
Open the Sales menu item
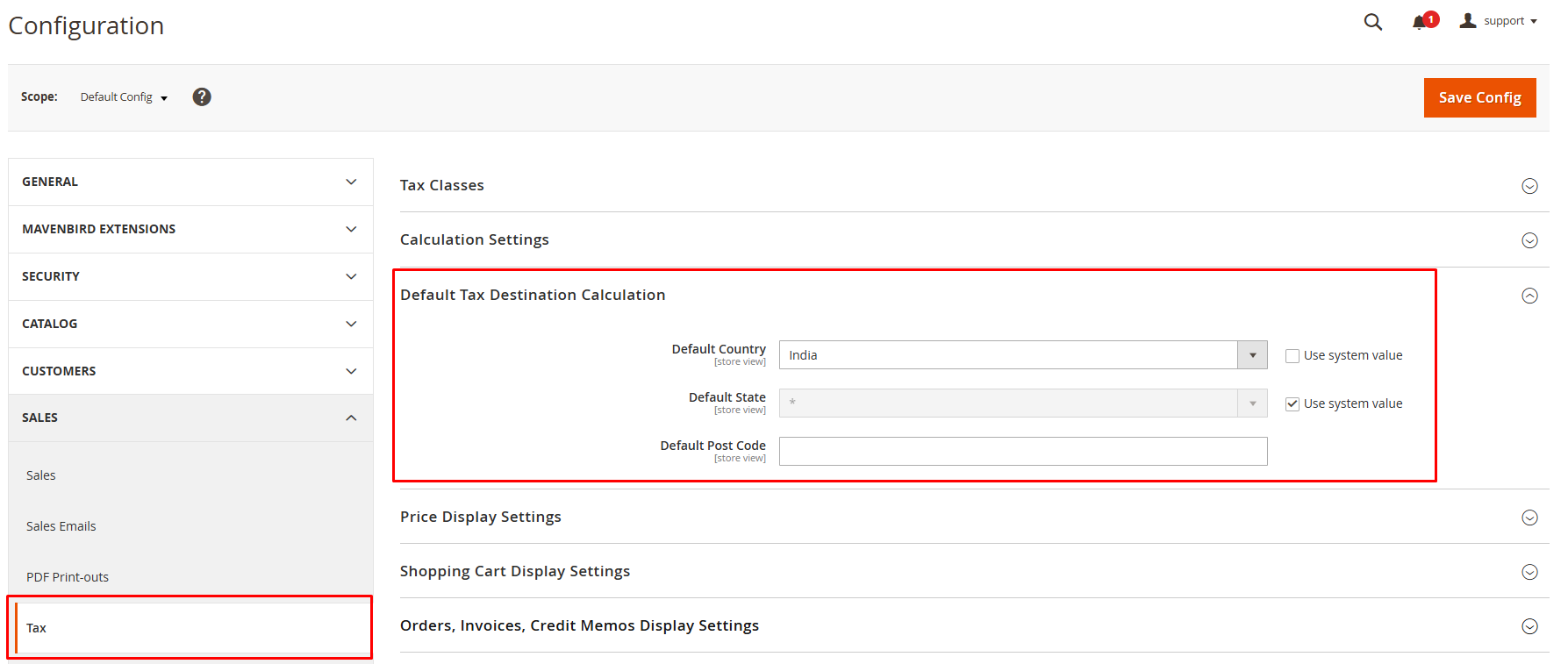[40, 475]
